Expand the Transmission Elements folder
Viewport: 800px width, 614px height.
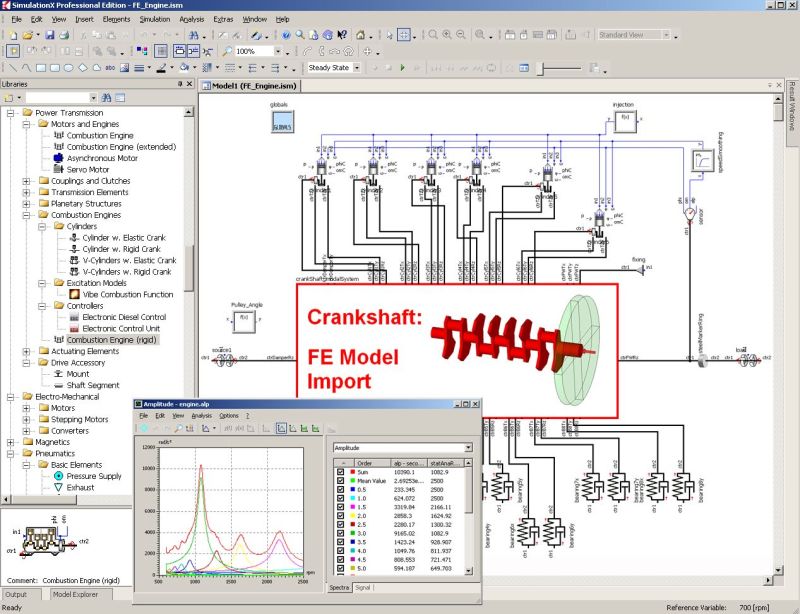tap(26, 192)
